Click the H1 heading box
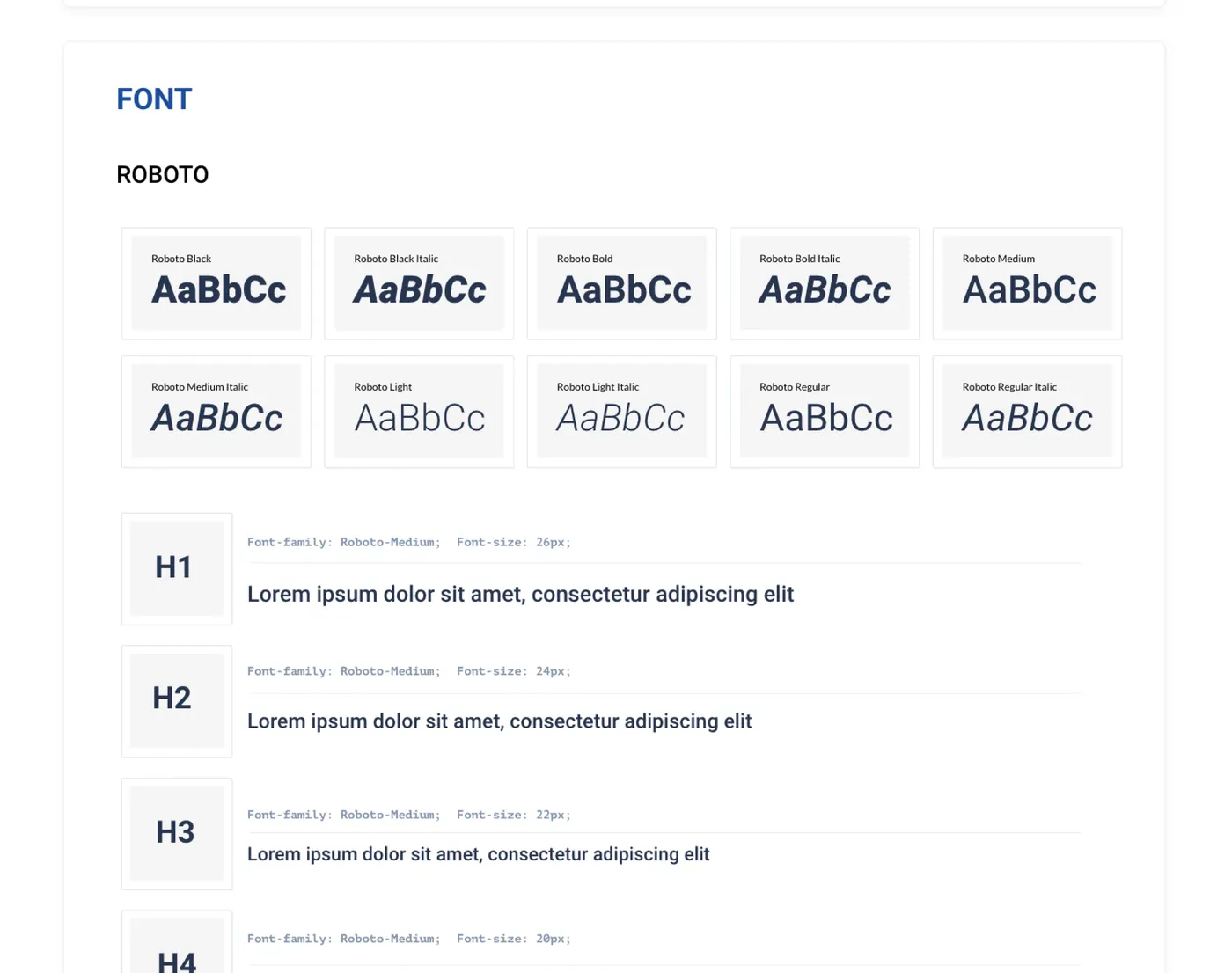 point(177,569)
